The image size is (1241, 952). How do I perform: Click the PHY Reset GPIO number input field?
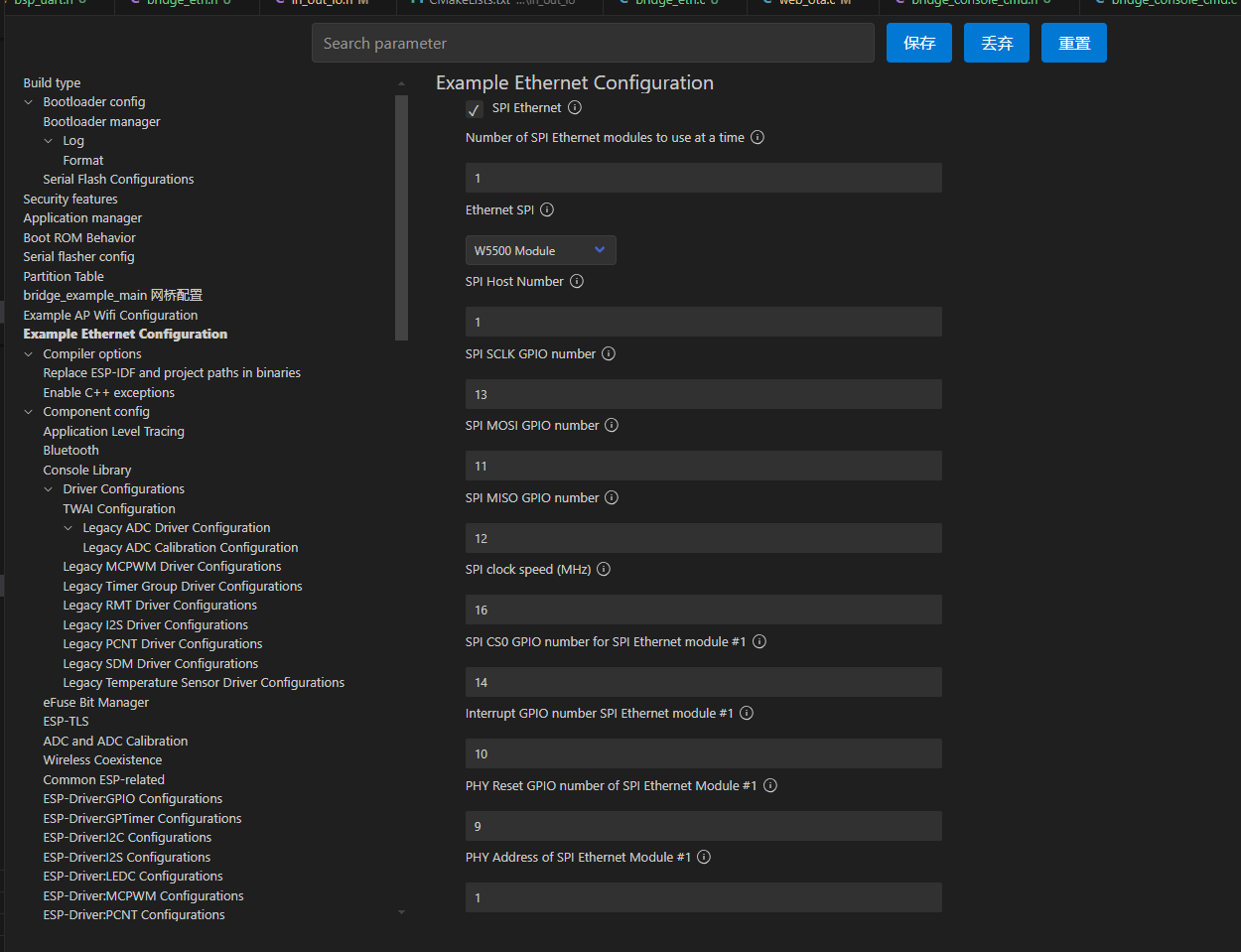704,826
